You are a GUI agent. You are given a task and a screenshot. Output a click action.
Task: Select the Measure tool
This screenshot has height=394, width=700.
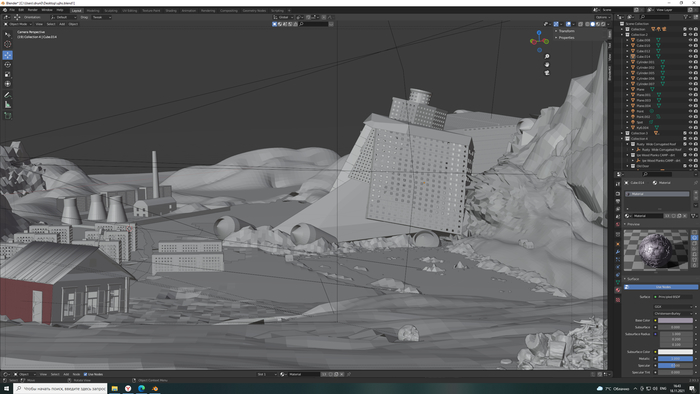[8, 104]
